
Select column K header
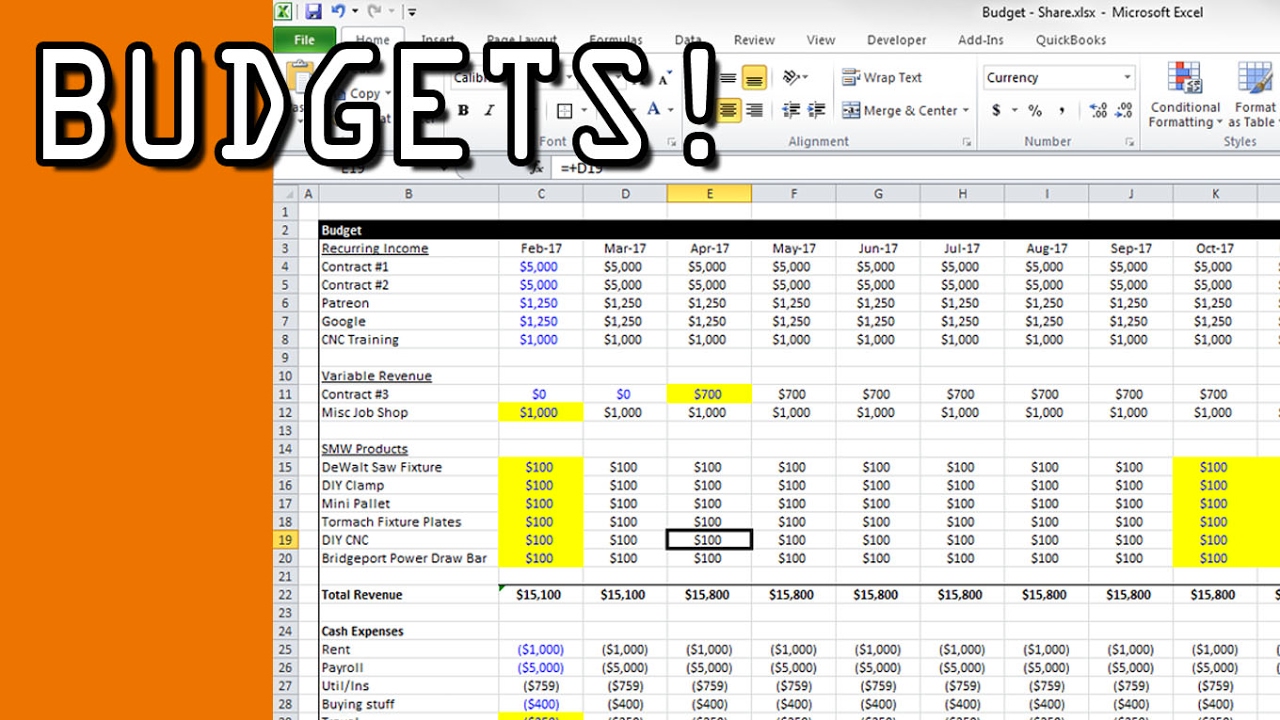pyautogui.click(x=1215, y=193)
